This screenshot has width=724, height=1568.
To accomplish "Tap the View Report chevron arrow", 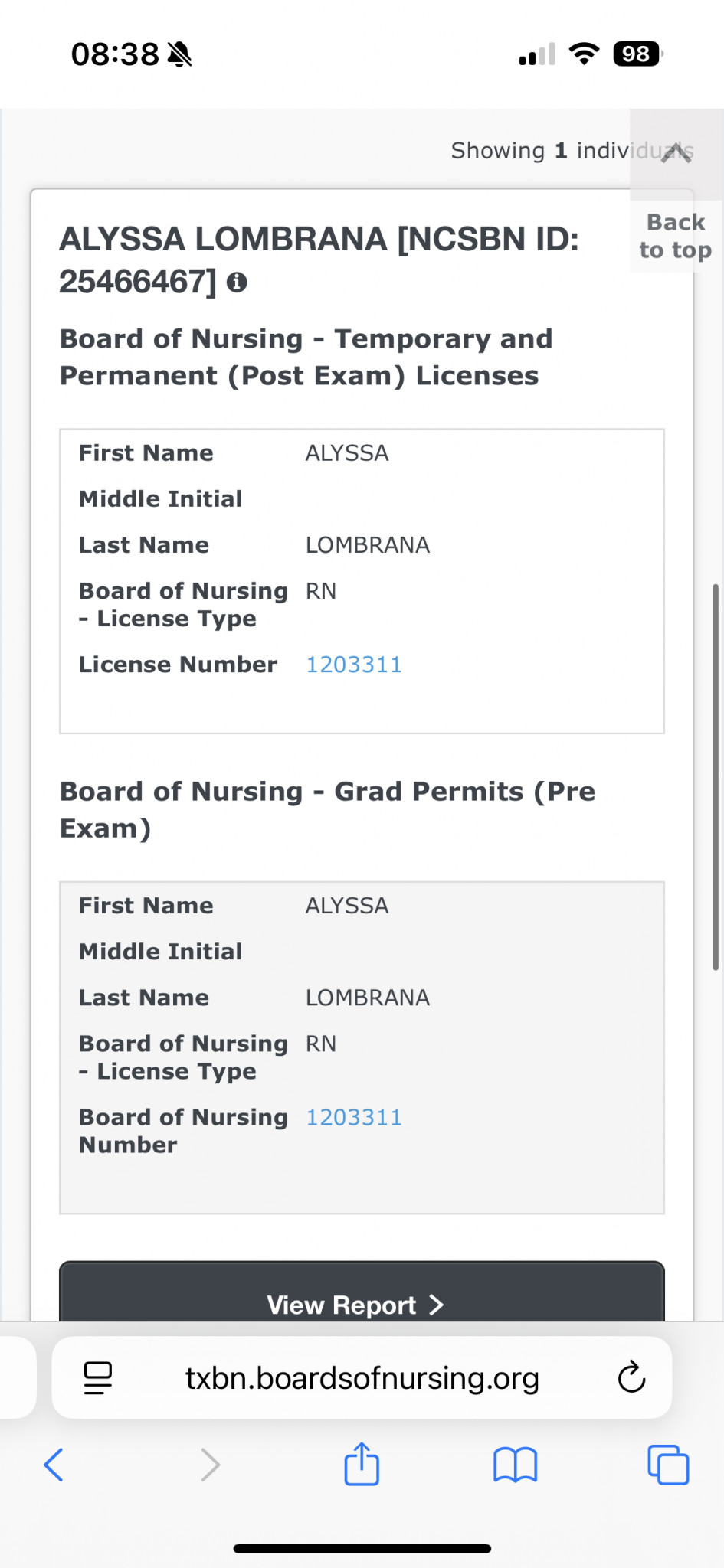I will point(437,1305).
